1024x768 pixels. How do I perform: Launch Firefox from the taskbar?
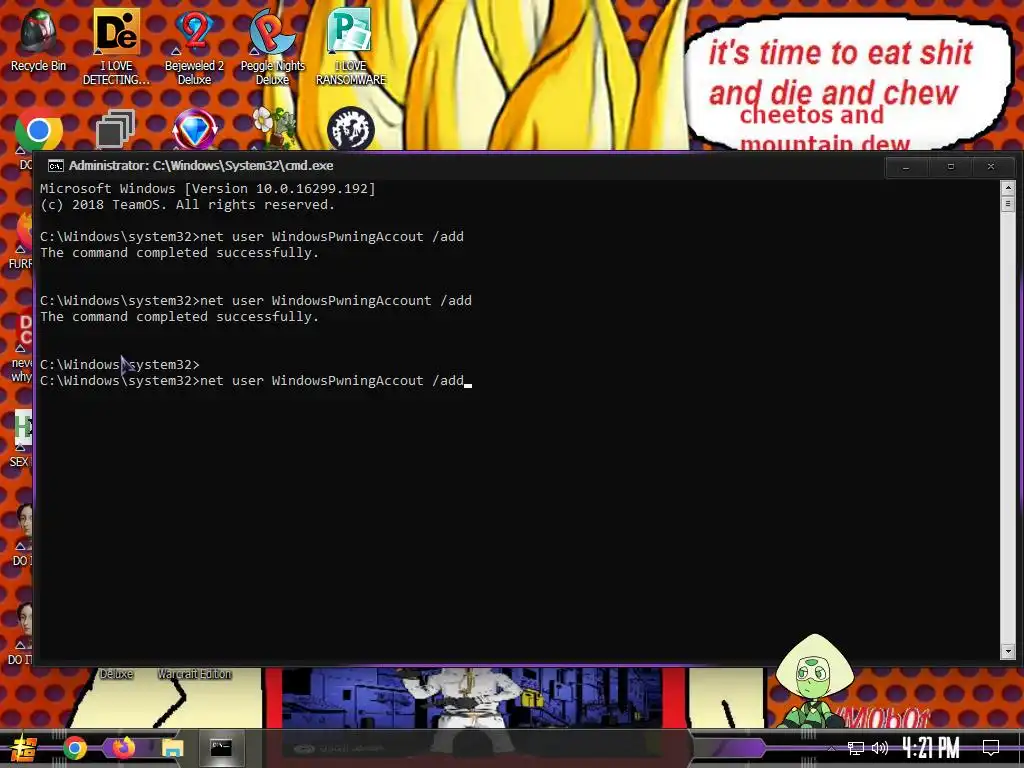(x=123, y=748)
